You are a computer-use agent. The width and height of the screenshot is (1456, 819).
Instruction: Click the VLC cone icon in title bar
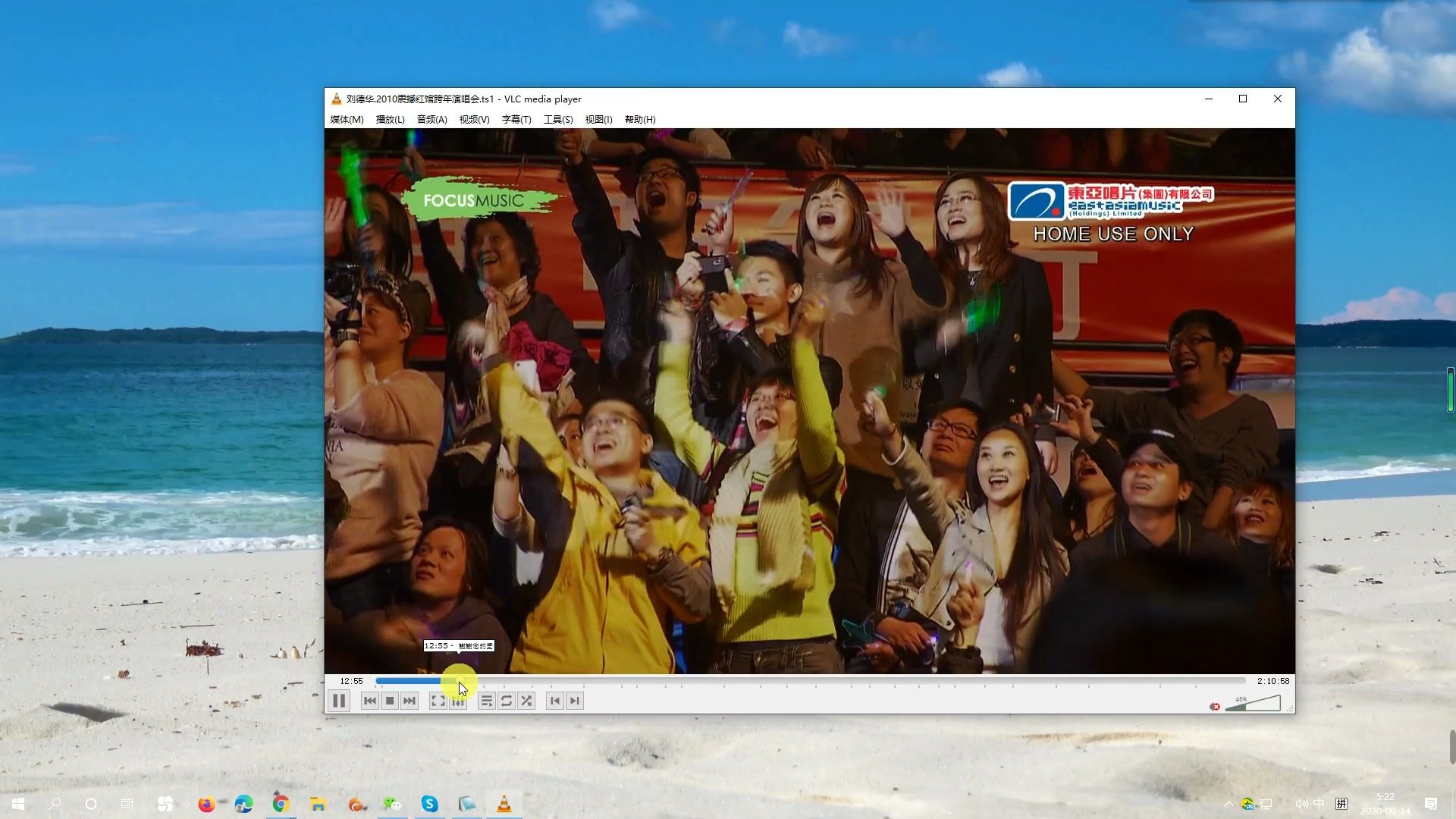[336, 99]
